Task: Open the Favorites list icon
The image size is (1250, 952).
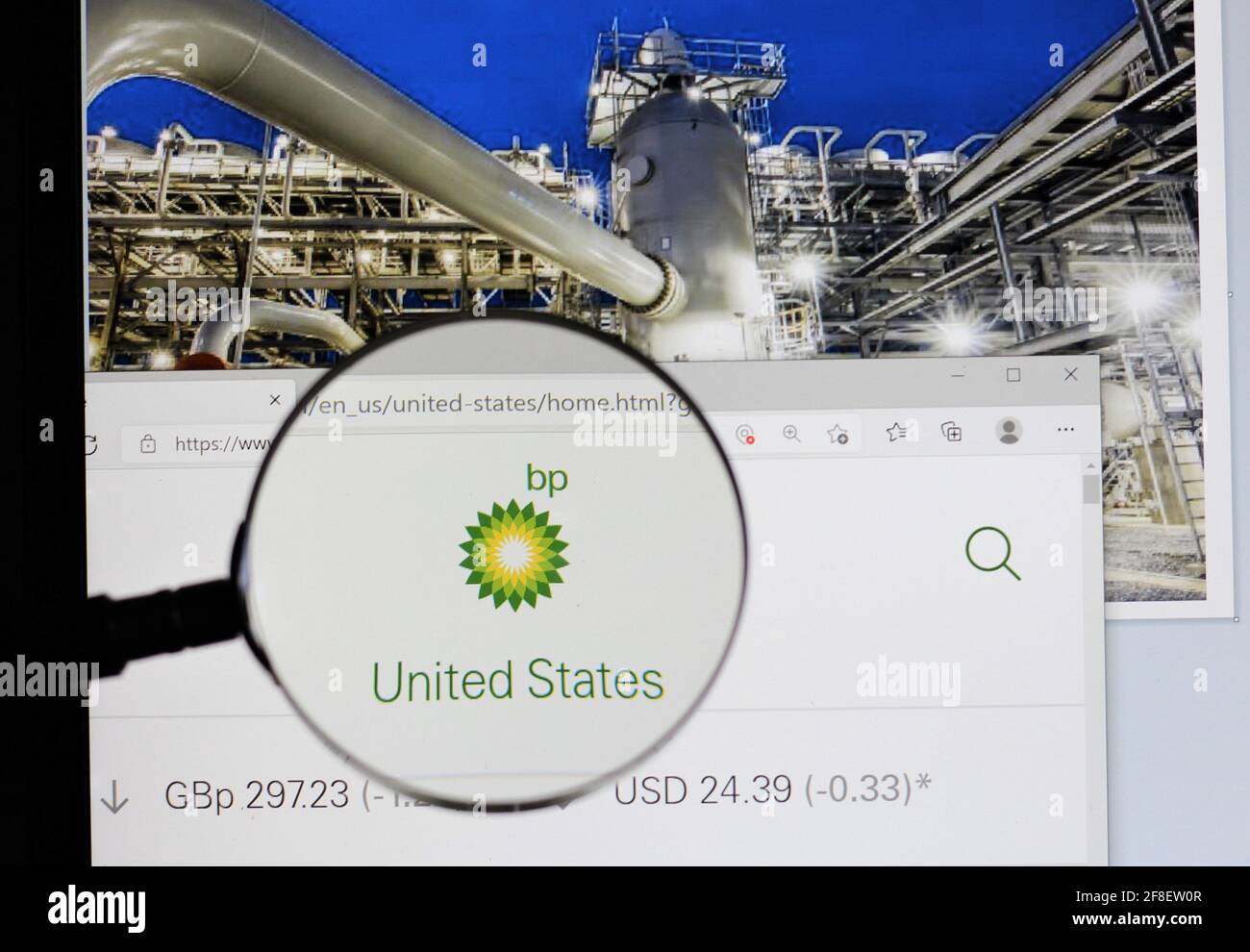Action: [896, 433]
